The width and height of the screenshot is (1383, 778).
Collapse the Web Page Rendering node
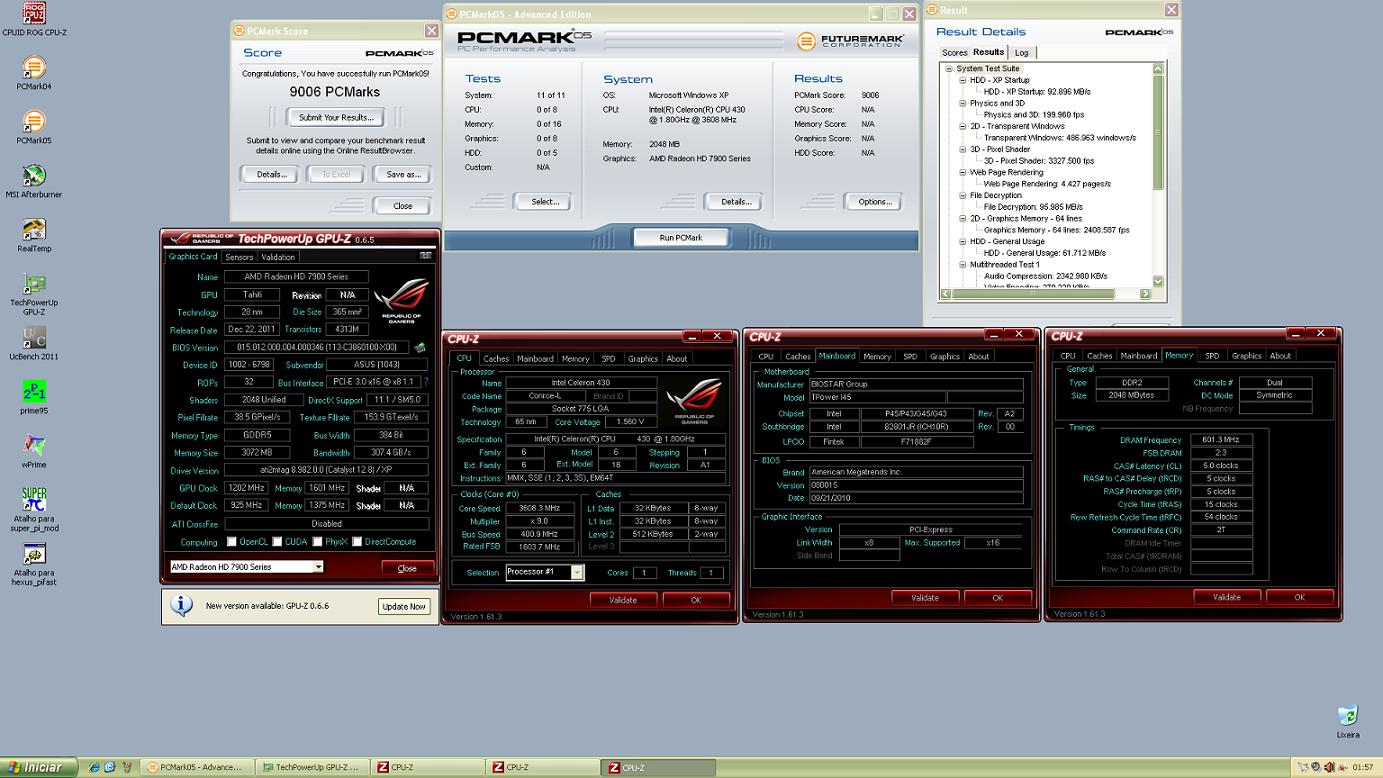(962, 172)
